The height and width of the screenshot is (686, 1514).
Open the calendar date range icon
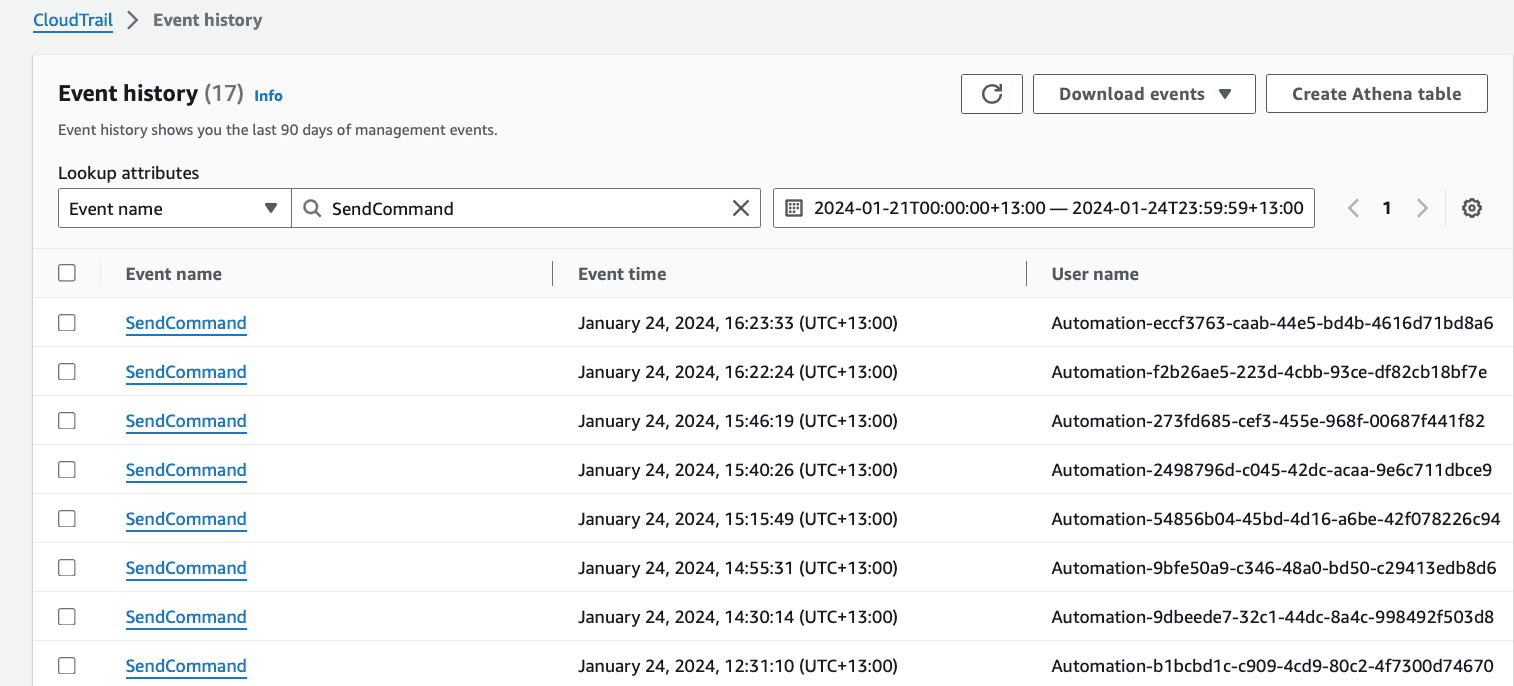794,208
